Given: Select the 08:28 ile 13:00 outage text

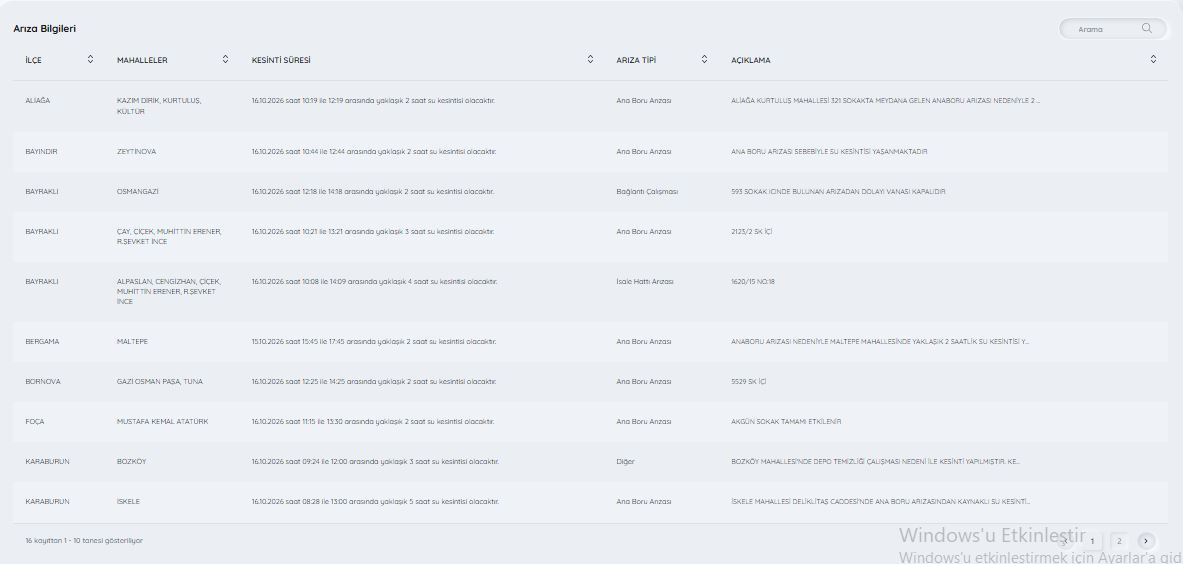Looking at the screenshot, I should pos(375,501).
